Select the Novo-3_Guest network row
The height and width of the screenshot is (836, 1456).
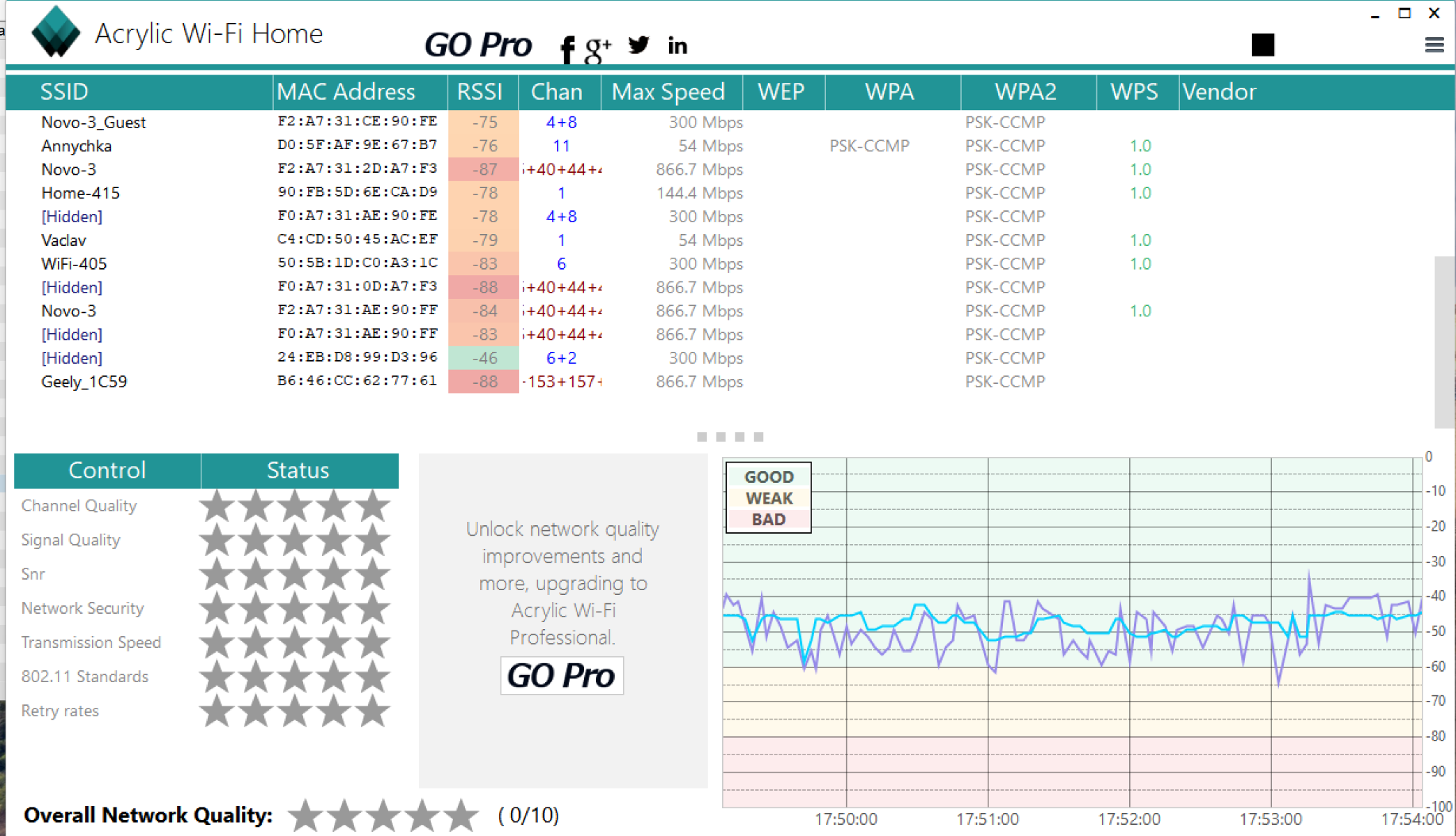720,122
